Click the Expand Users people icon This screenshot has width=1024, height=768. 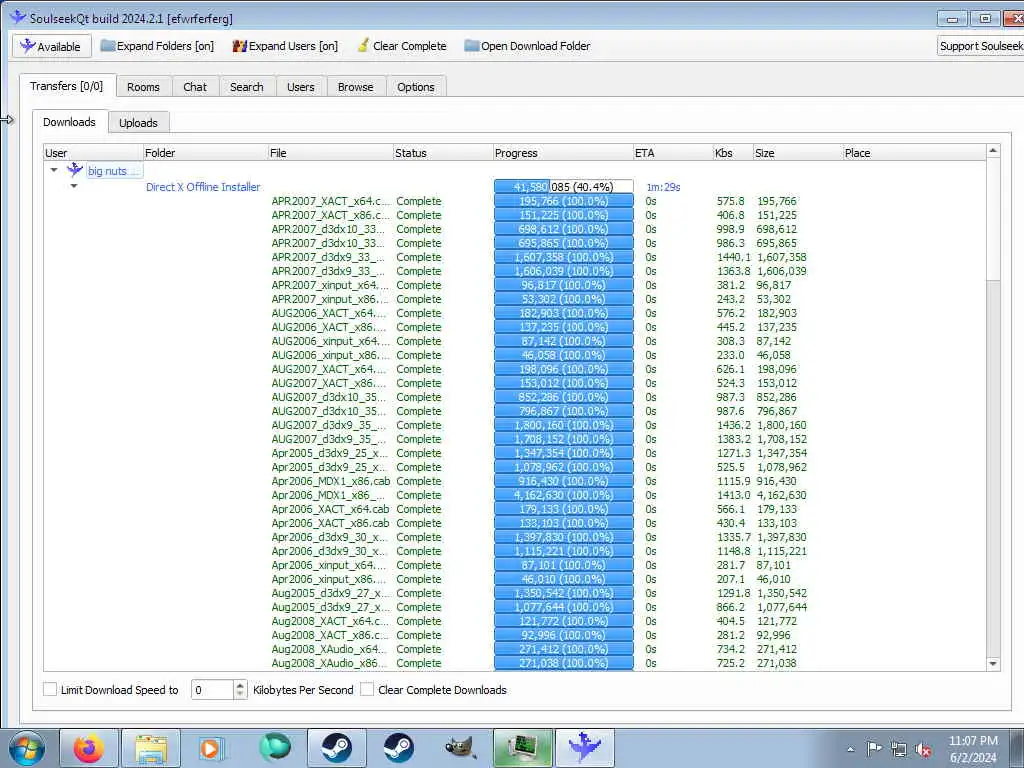(x=240, y=46)
